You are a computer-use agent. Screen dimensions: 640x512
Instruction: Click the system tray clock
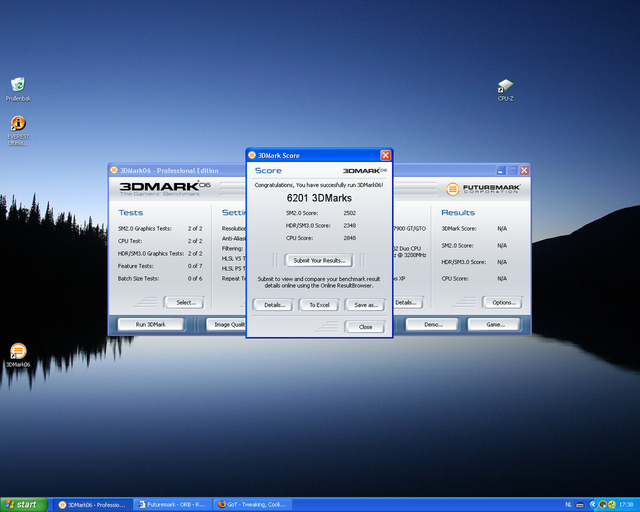click(625, 504)
